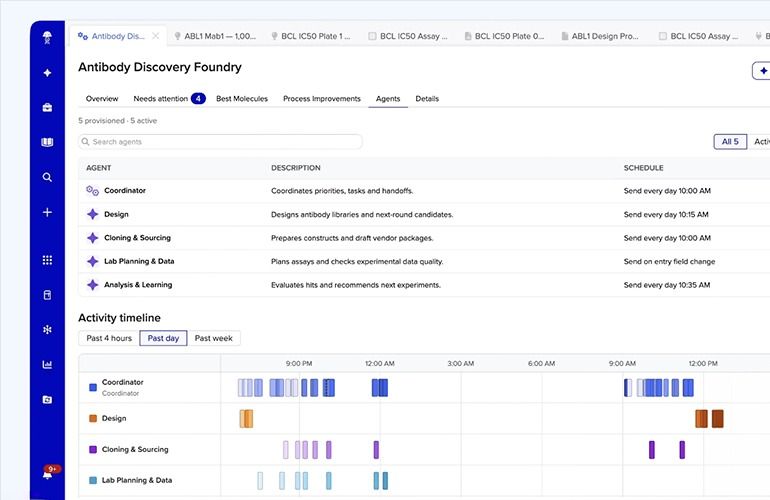The image size is (770, 500).
Task: Click the Cloning & Sourcing agent sparkle icon
Action: pos(92,238)
